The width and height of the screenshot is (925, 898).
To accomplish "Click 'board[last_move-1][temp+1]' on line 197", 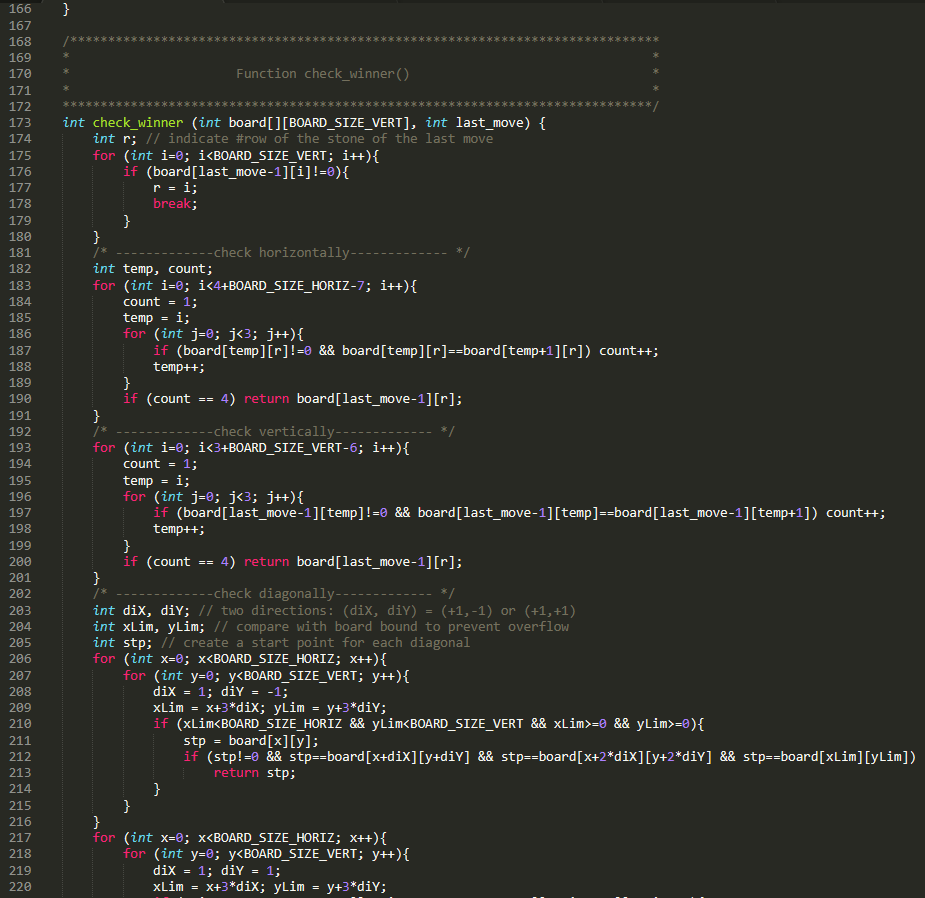I will click(712, 513).
